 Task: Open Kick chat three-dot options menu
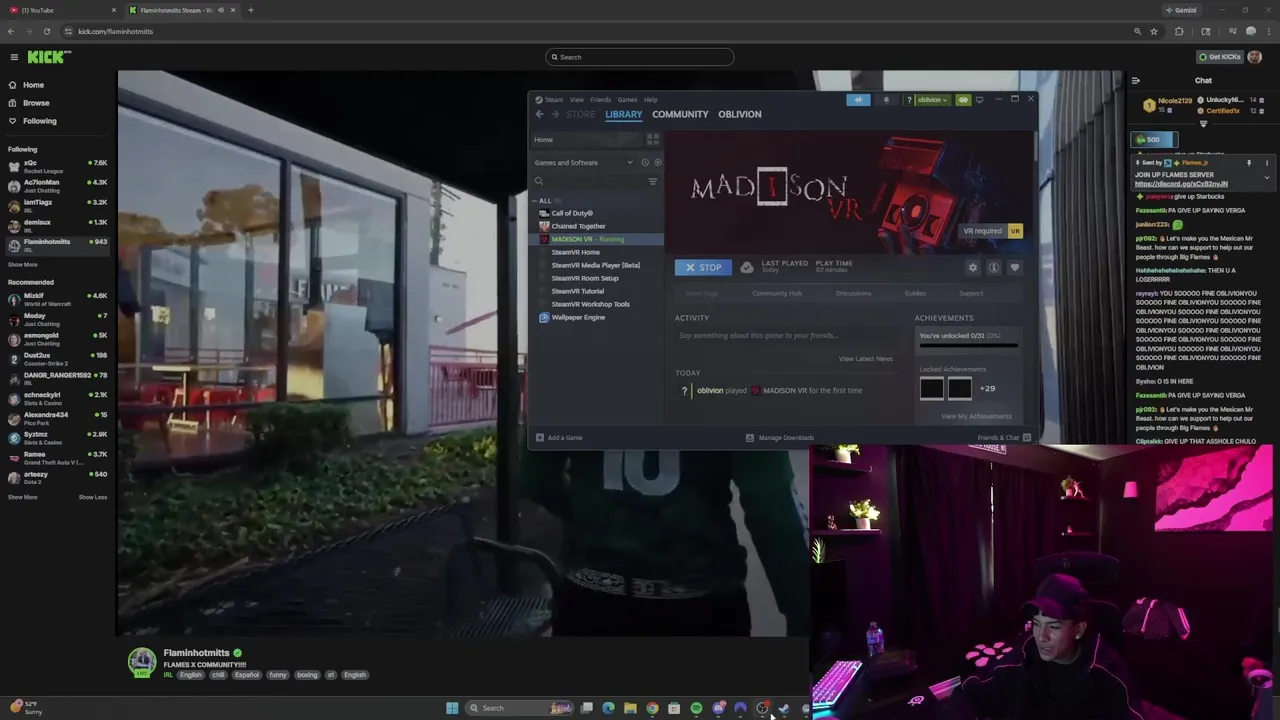click(1266, 163)
